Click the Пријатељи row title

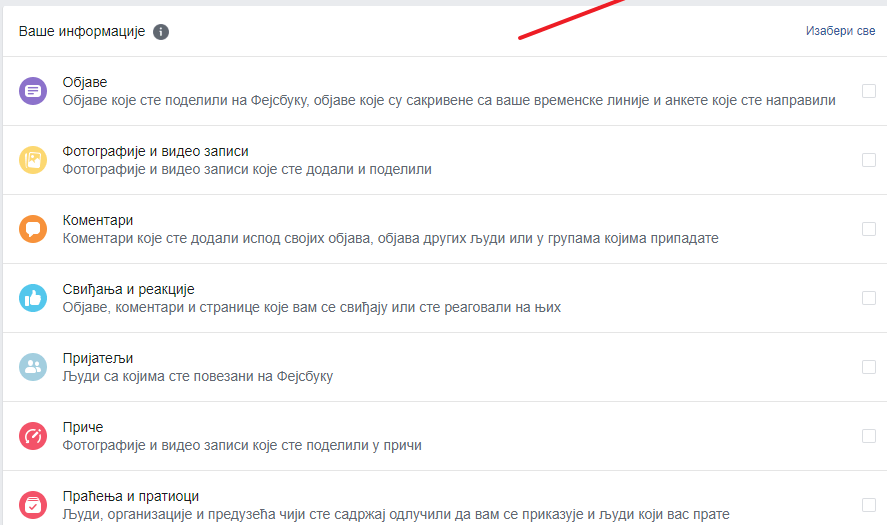point(98,358)
